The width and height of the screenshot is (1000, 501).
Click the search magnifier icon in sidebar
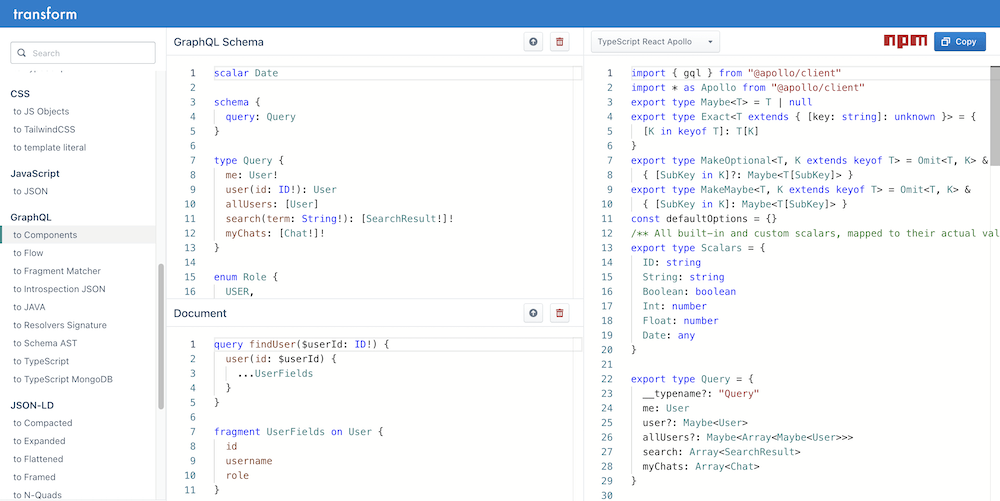22,53
